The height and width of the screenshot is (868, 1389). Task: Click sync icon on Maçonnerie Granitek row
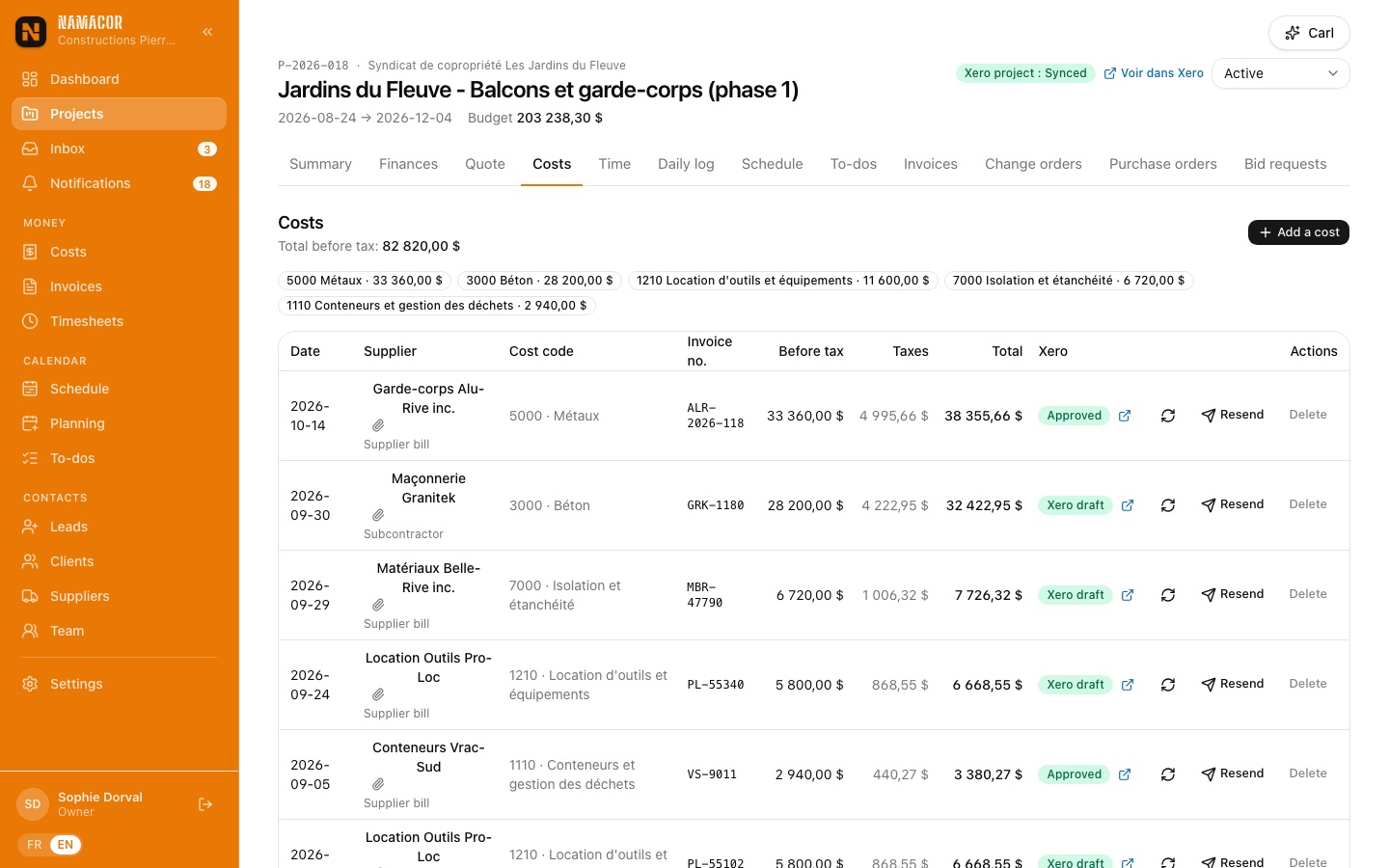(x=1168, y=505)
